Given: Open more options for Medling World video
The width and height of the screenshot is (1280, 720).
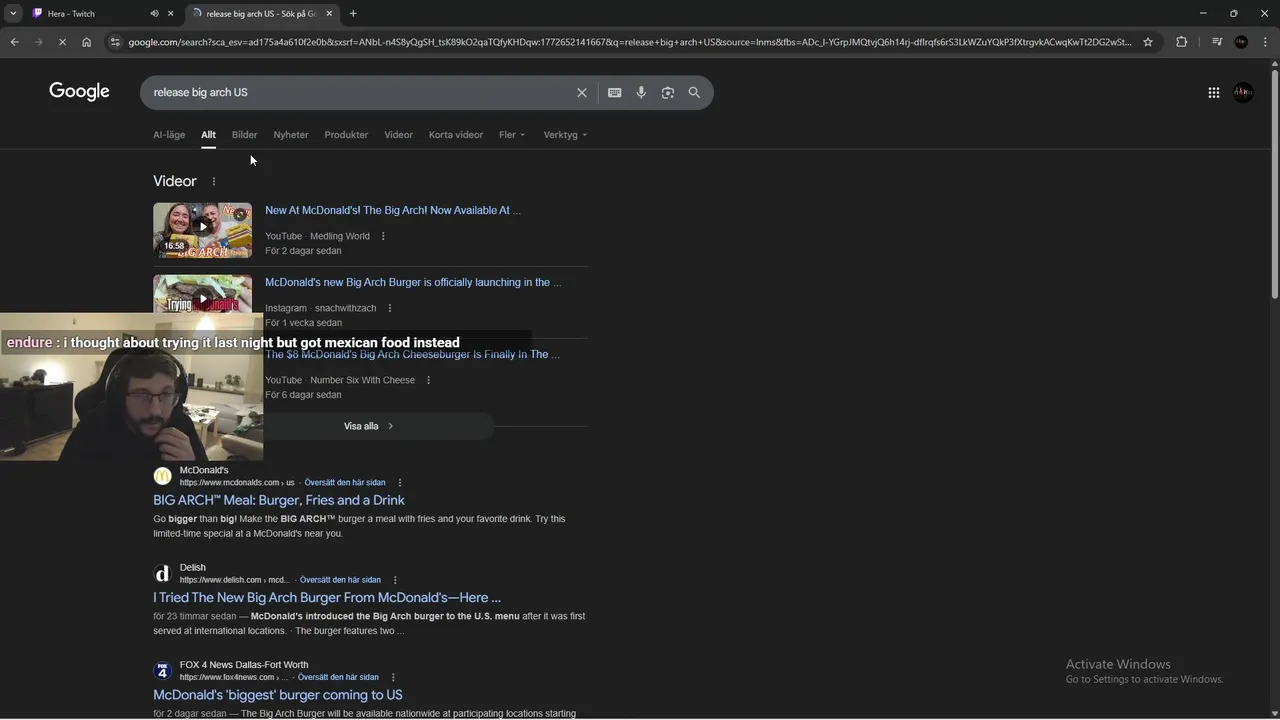Looking at the screenshot, I should tap(383, 236).
